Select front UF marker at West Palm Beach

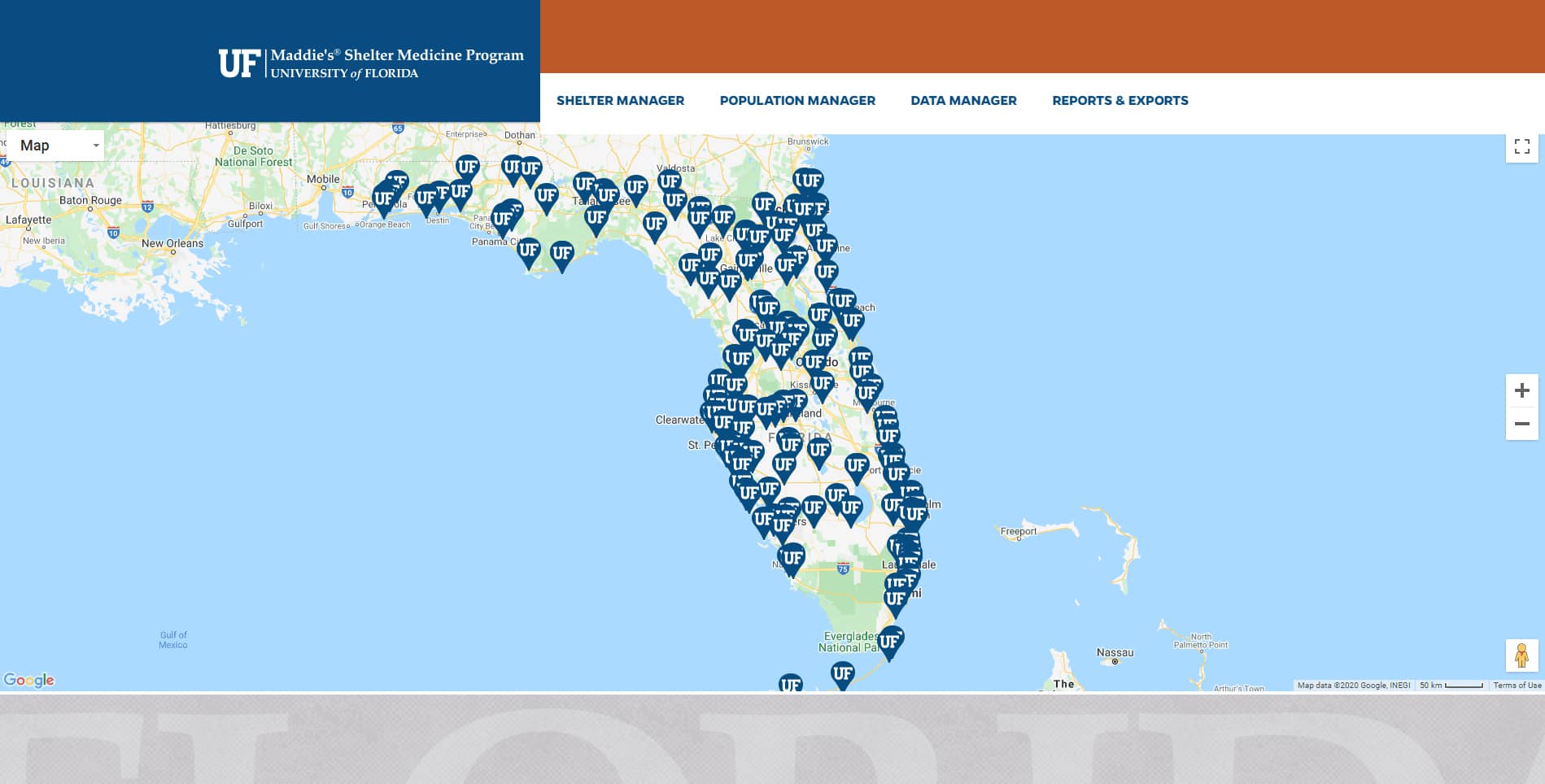pos(914,516)
